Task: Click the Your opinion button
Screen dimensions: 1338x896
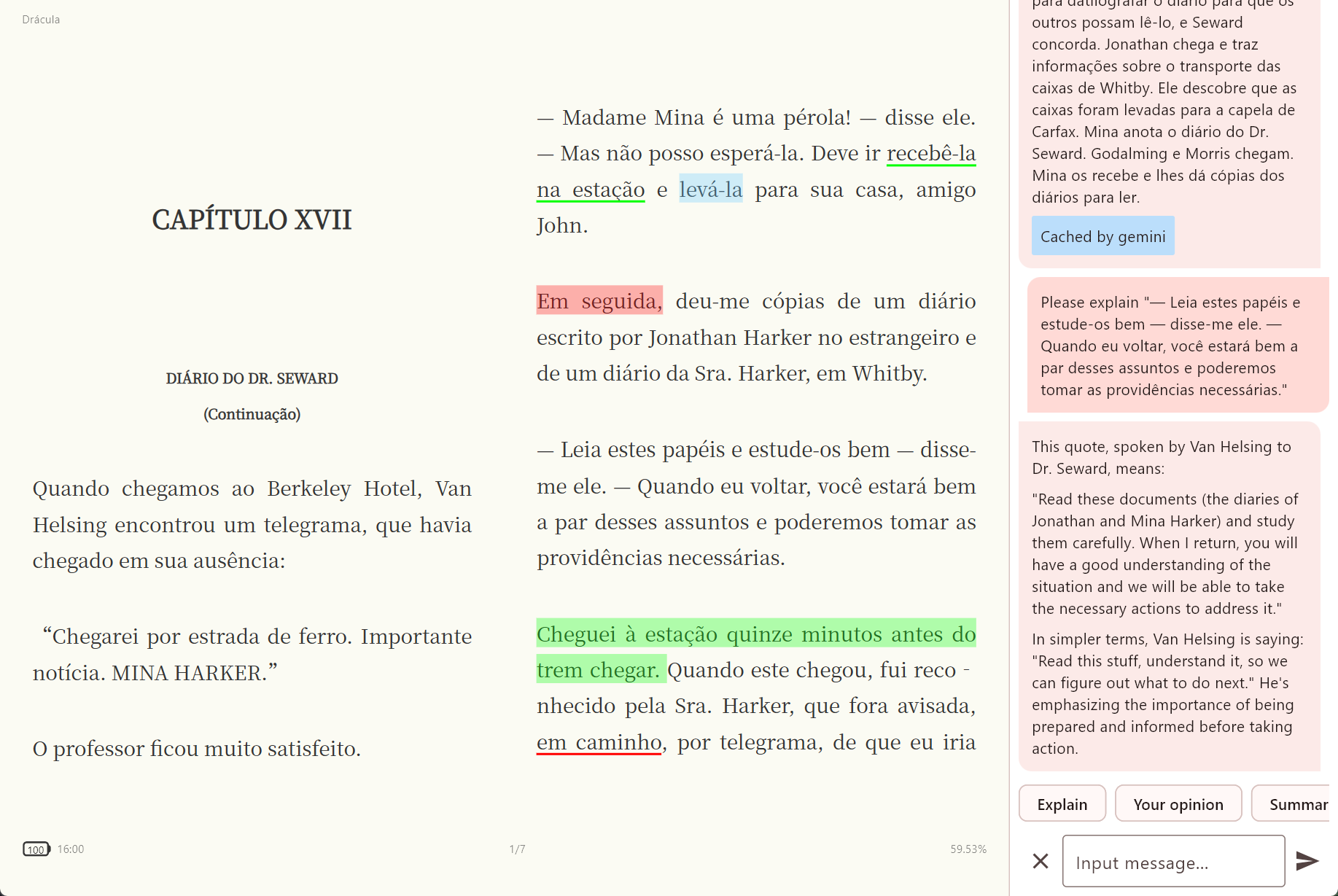Action: [x=1178, y=803]
